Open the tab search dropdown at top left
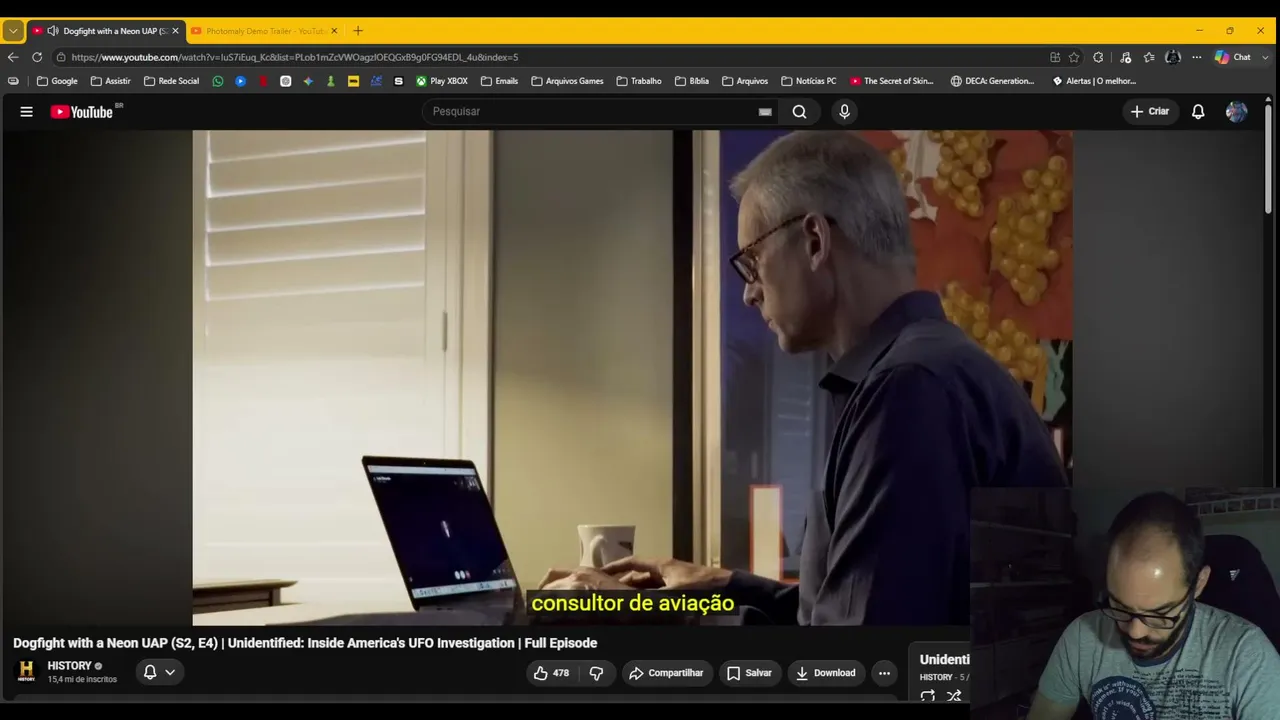Viewport: 1280px width, 720px height. coord(13,31)
